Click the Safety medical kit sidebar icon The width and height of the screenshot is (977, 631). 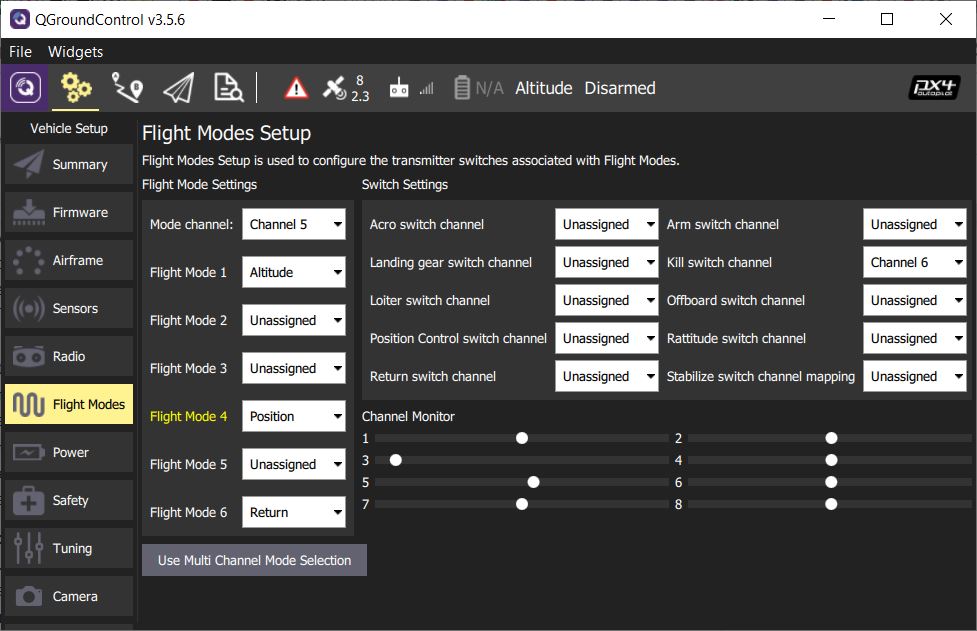point(29,500)
